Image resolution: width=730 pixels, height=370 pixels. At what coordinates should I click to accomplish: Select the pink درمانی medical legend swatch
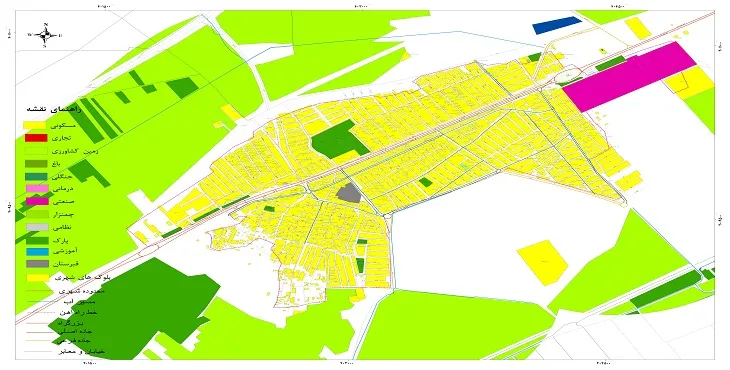pos(36,189)
